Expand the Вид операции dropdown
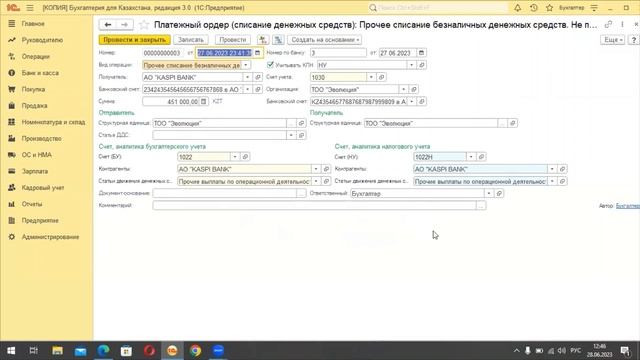This screenshot has width=640, height=360. pos(246,65)
